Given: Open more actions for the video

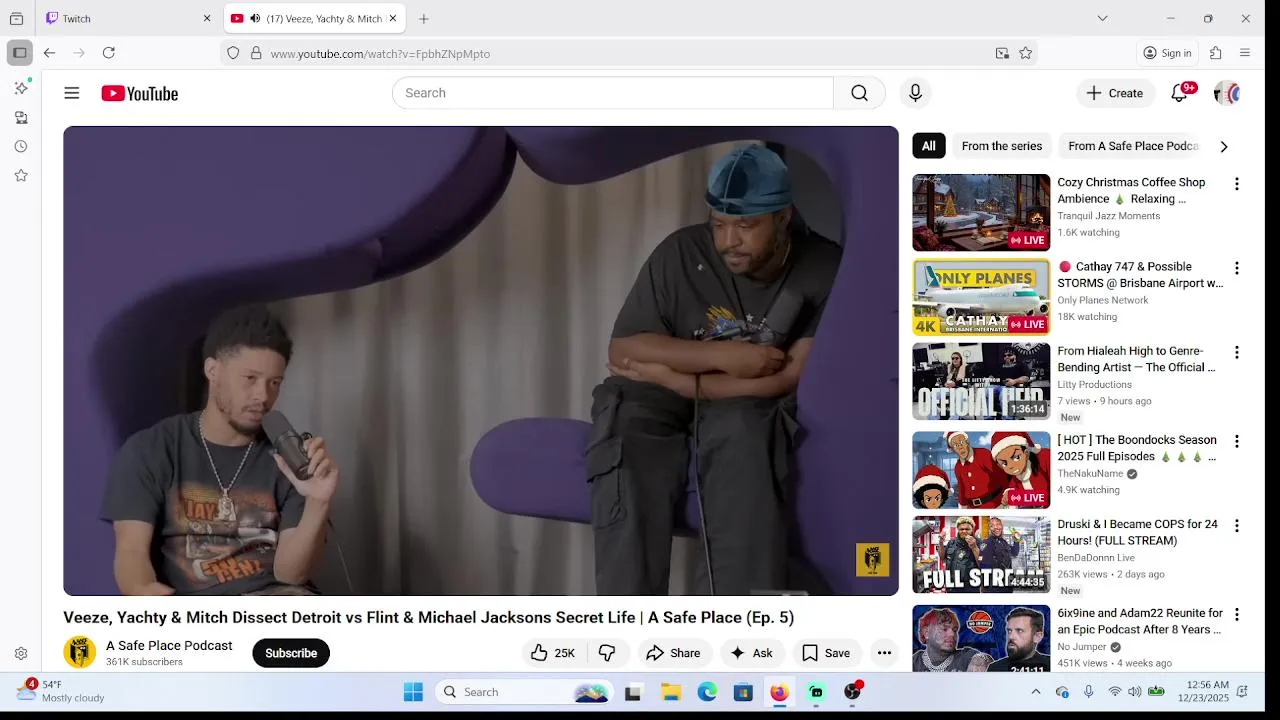Looking at the screenshot, I should tap(884, 653).
